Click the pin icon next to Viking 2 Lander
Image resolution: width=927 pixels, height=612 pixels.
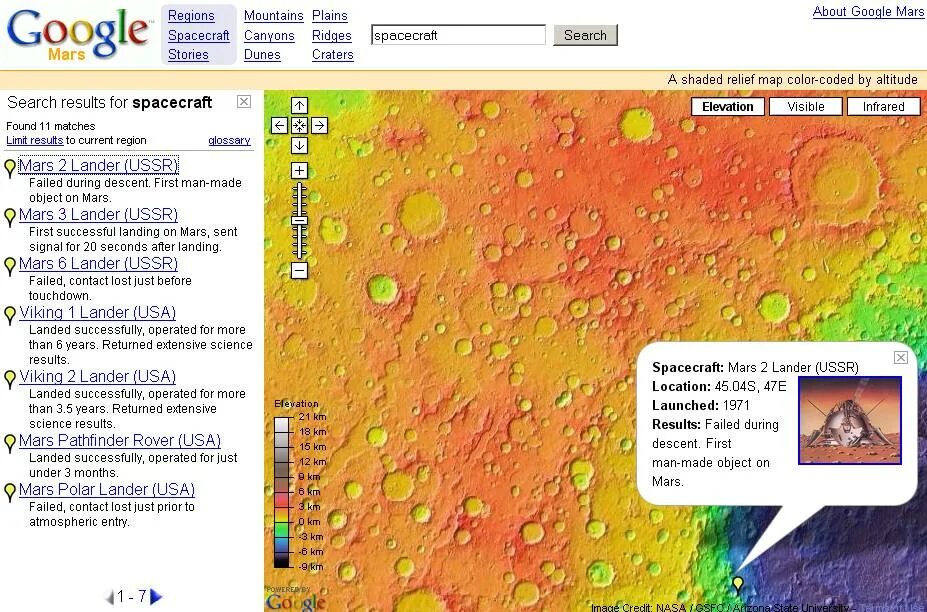tap(9, 380)
